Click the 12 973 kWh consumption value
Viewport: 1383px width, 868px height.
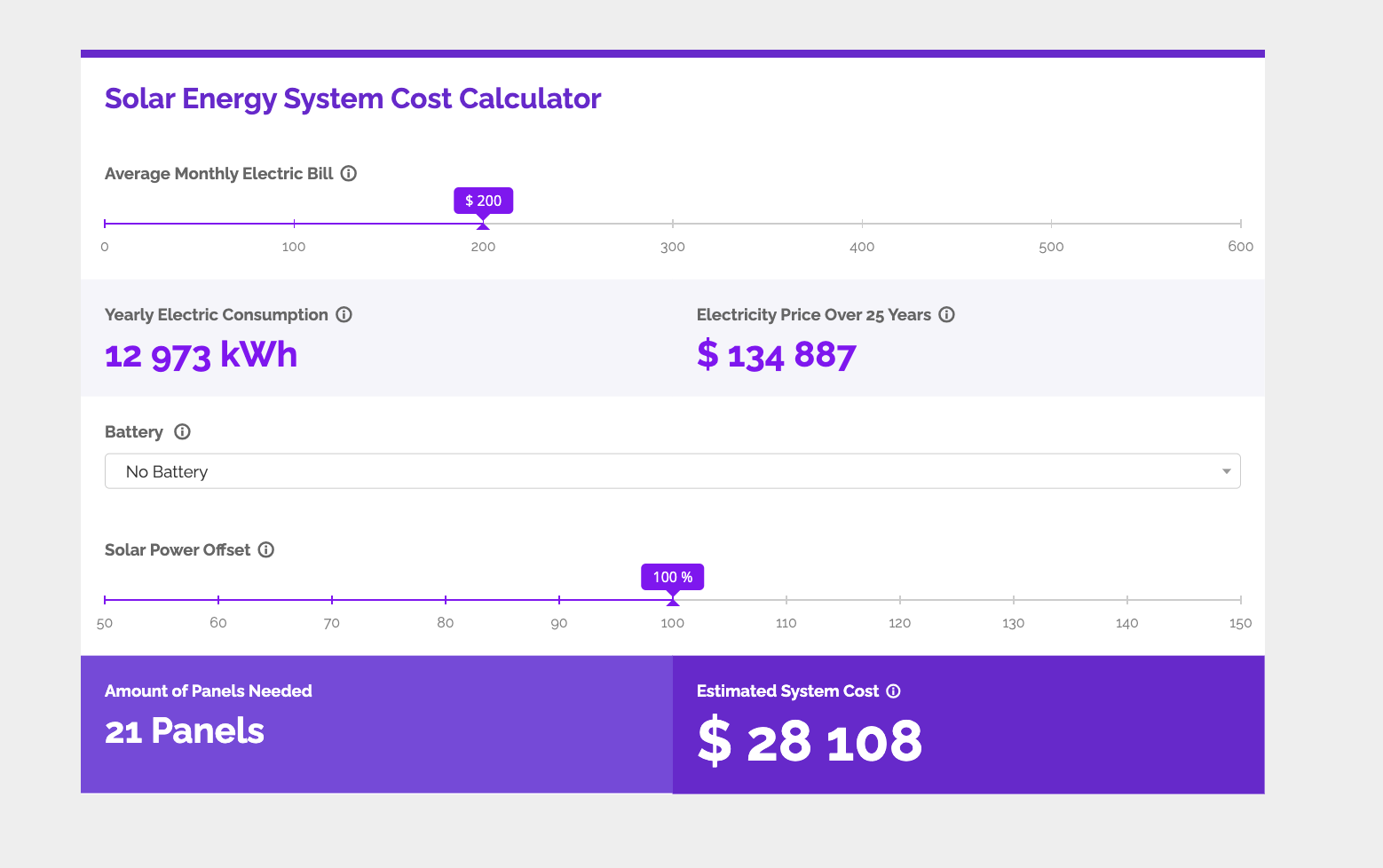(201, 354)
